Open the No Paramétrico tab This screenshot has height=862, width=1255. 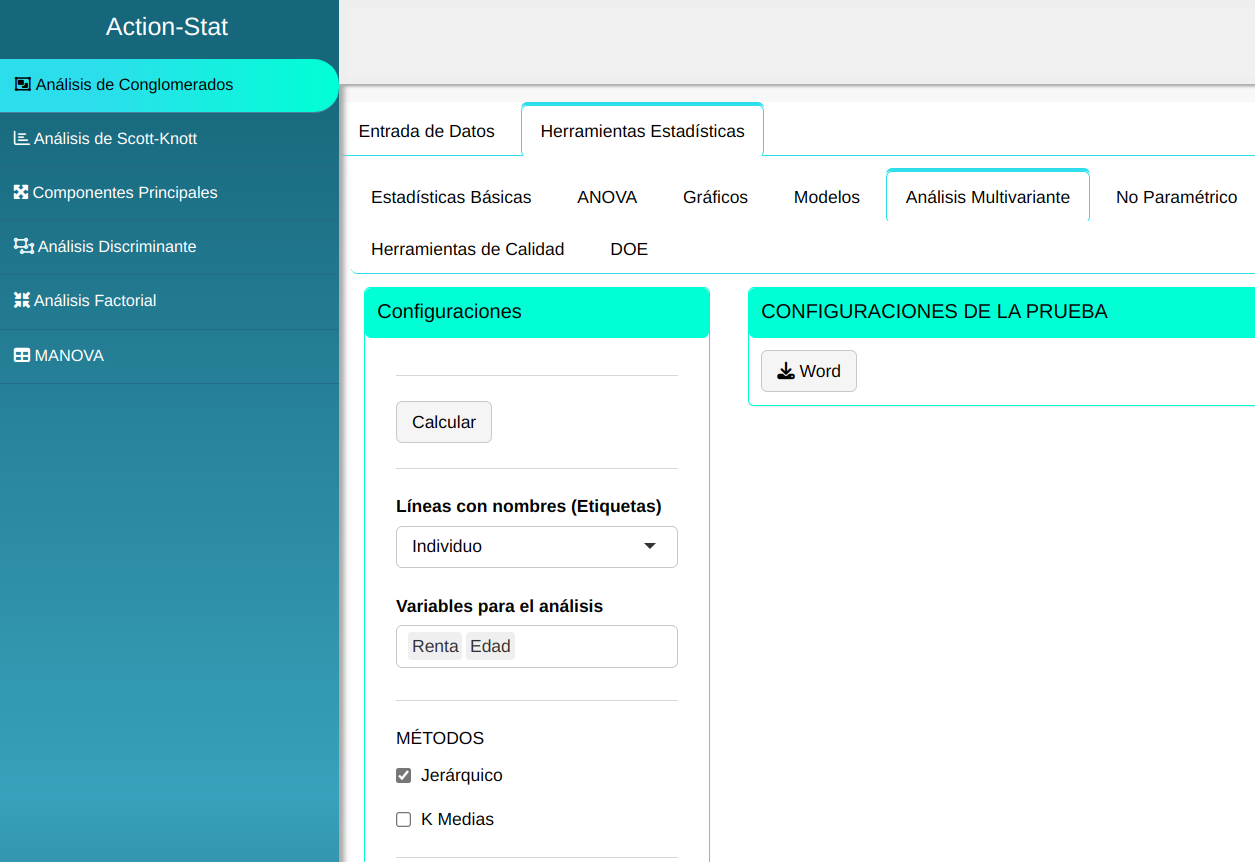pyautogui.click(x=1176, y=197)
